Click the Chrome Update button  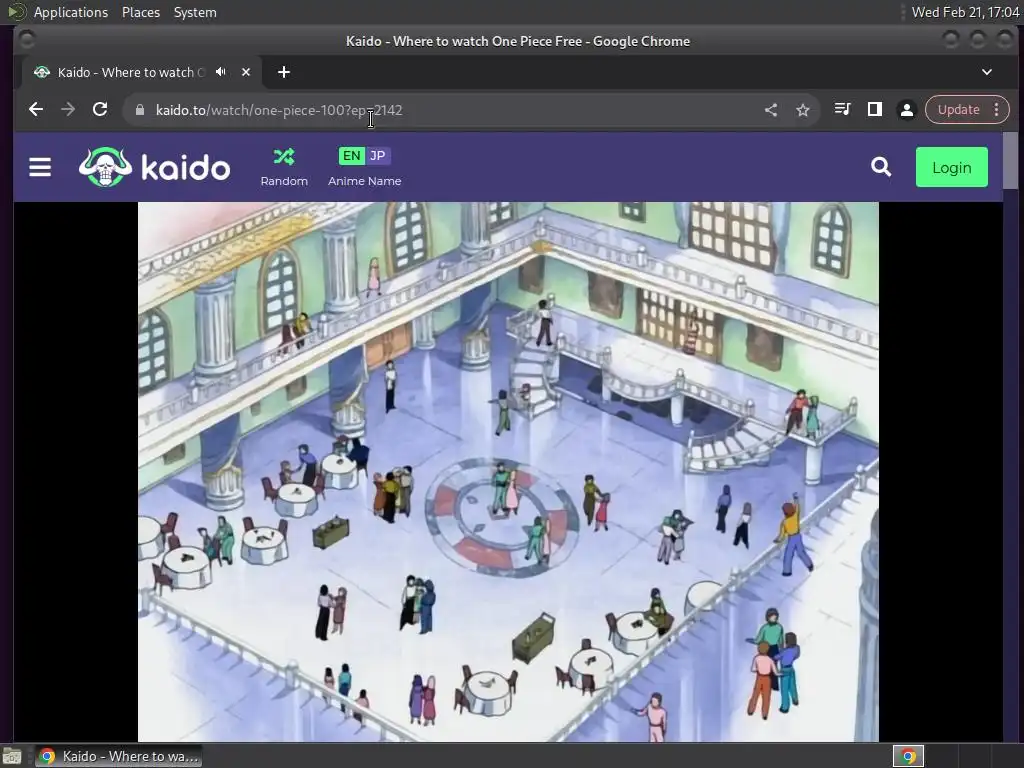click(958, 110)
